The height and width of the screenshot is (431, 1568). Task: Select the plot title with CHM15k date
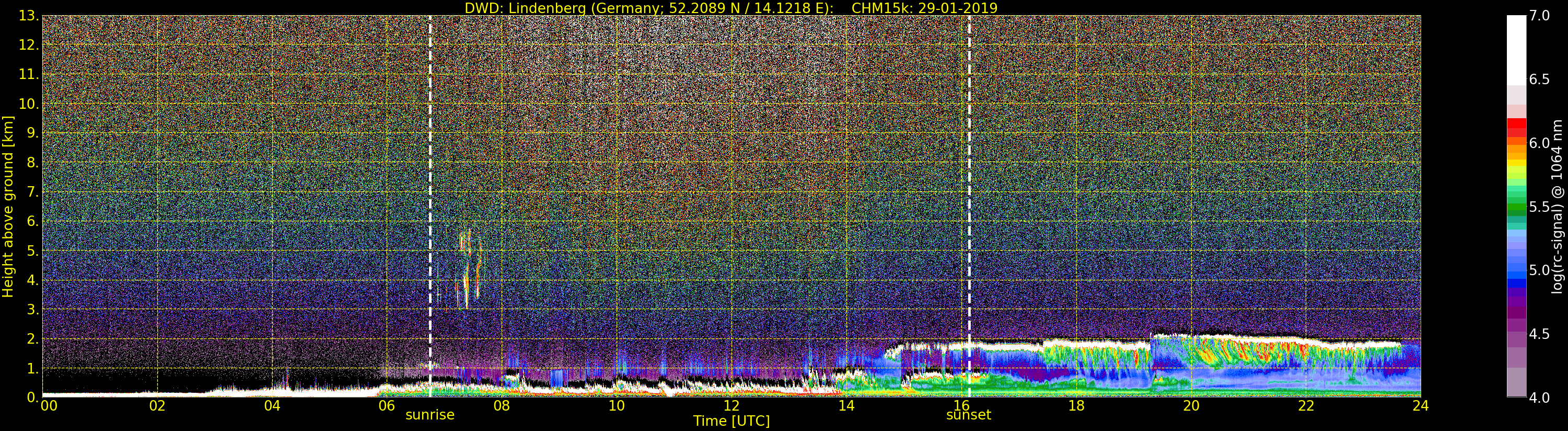(730, 8)
